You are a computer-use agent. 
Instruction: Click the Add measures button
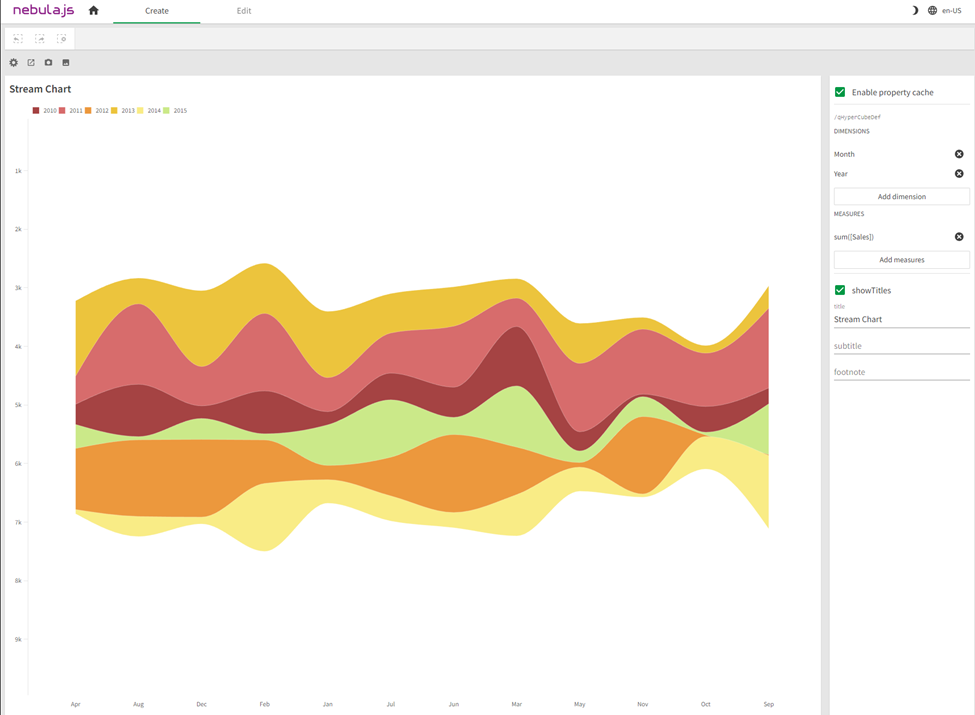pyautogui.click(x=901, y=259)
